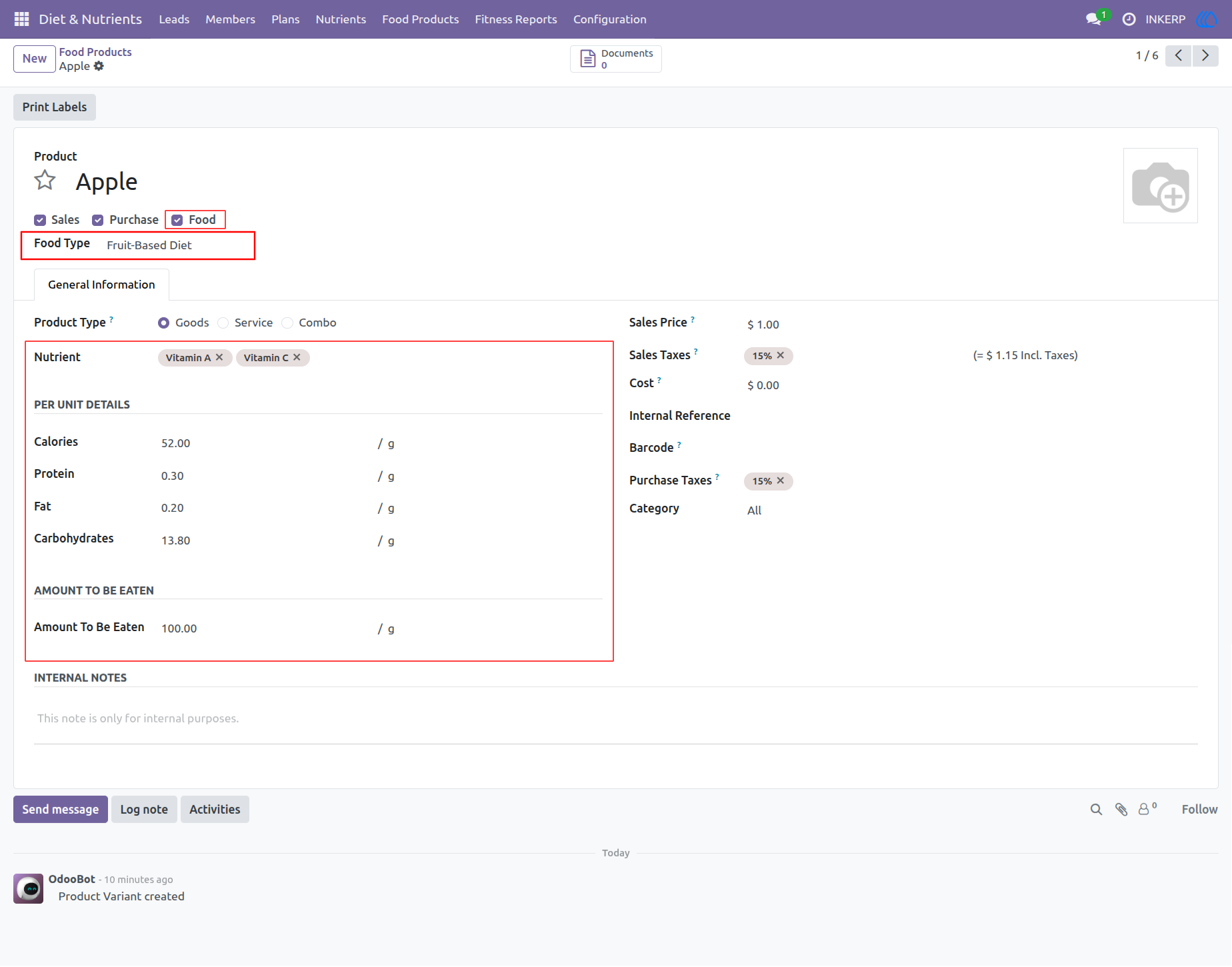The height and width of the screenshot is (967, 1232).
Task: Open the activities clock icon
Action: (1129, 19)
